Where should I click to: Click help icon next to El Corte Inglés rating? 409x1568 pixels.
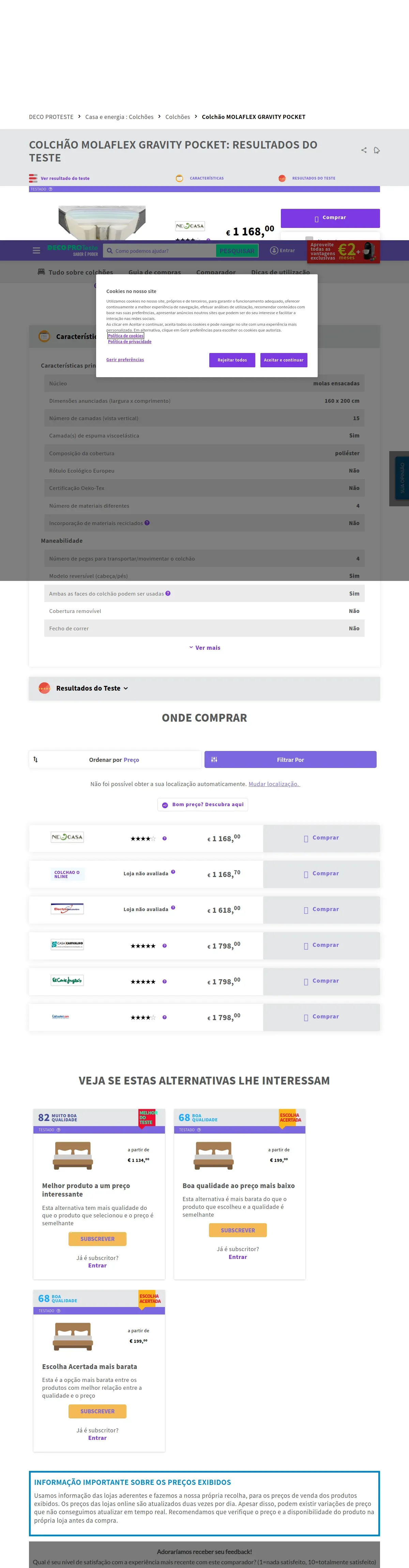(x=164, y=981)
